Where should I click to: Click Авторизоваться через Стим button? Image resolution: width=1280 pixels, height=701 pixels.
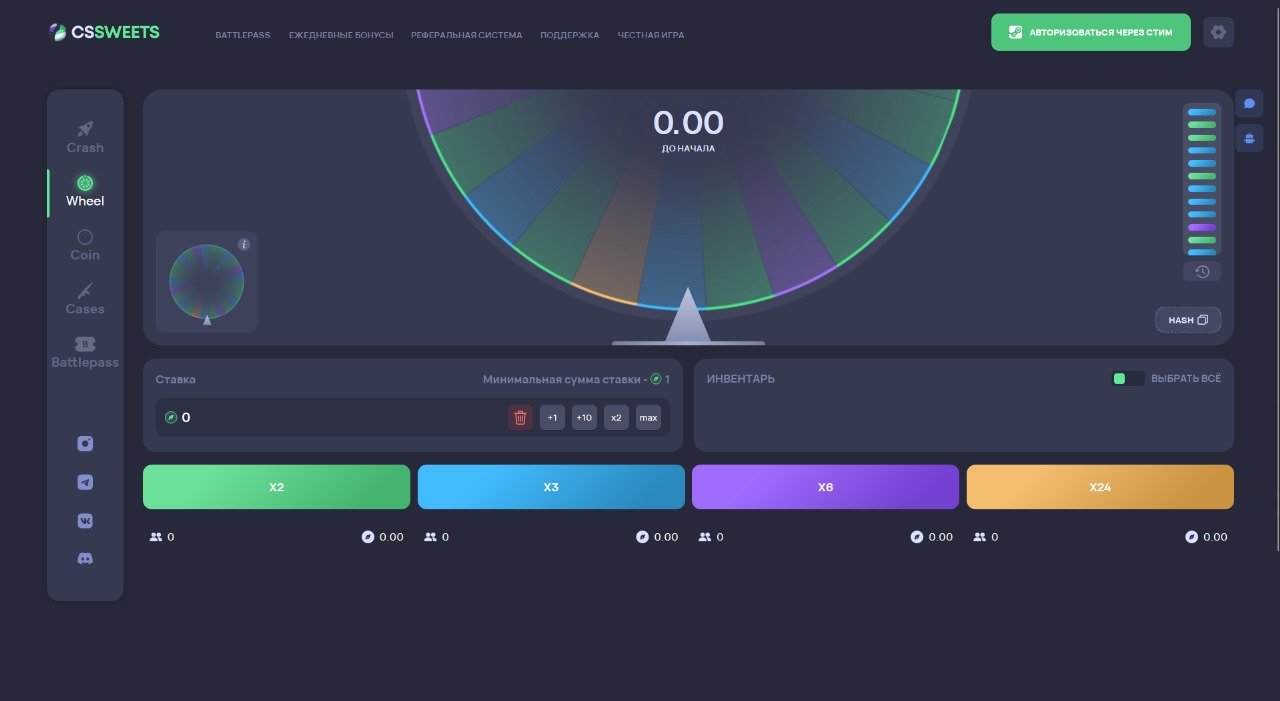1091,32
